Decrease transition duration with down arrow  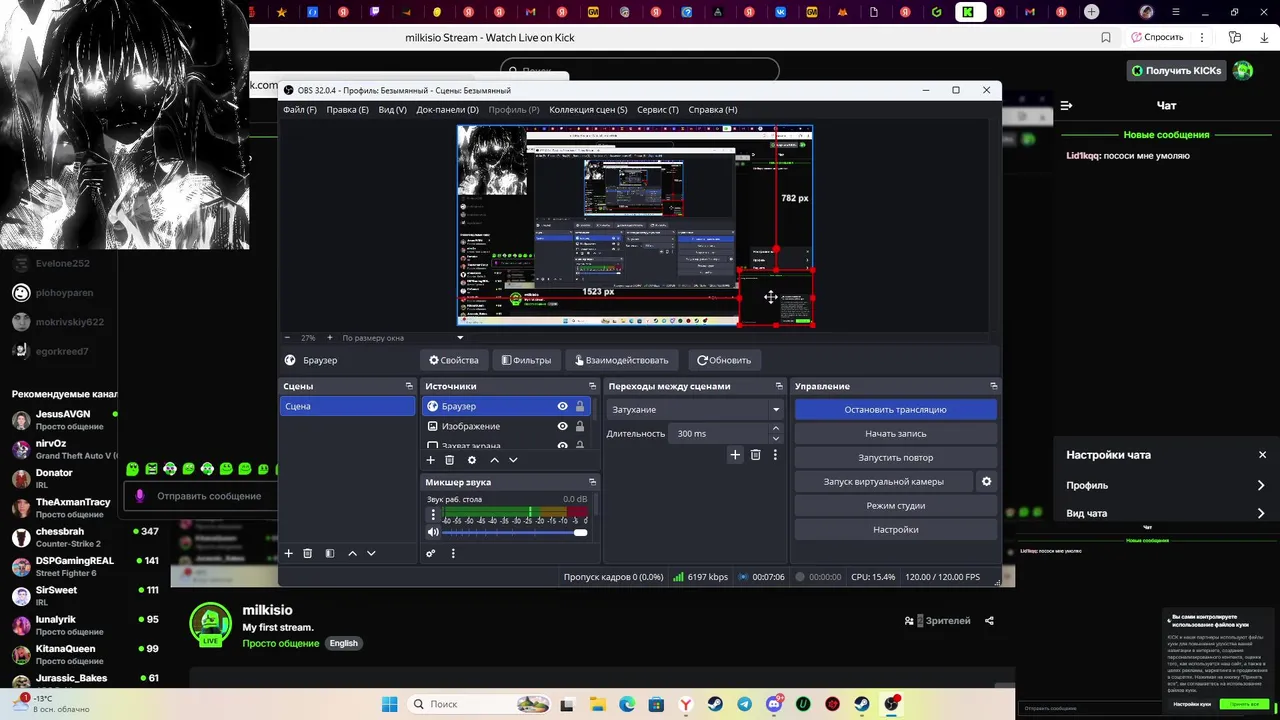point(776,438)
